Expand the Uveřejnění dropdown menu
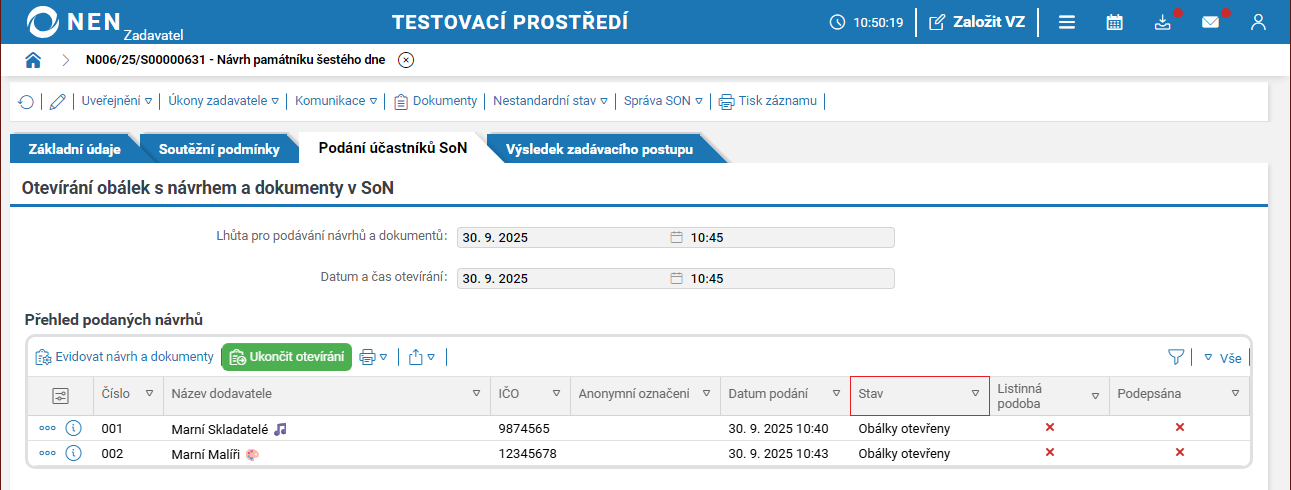 (117, 101)
